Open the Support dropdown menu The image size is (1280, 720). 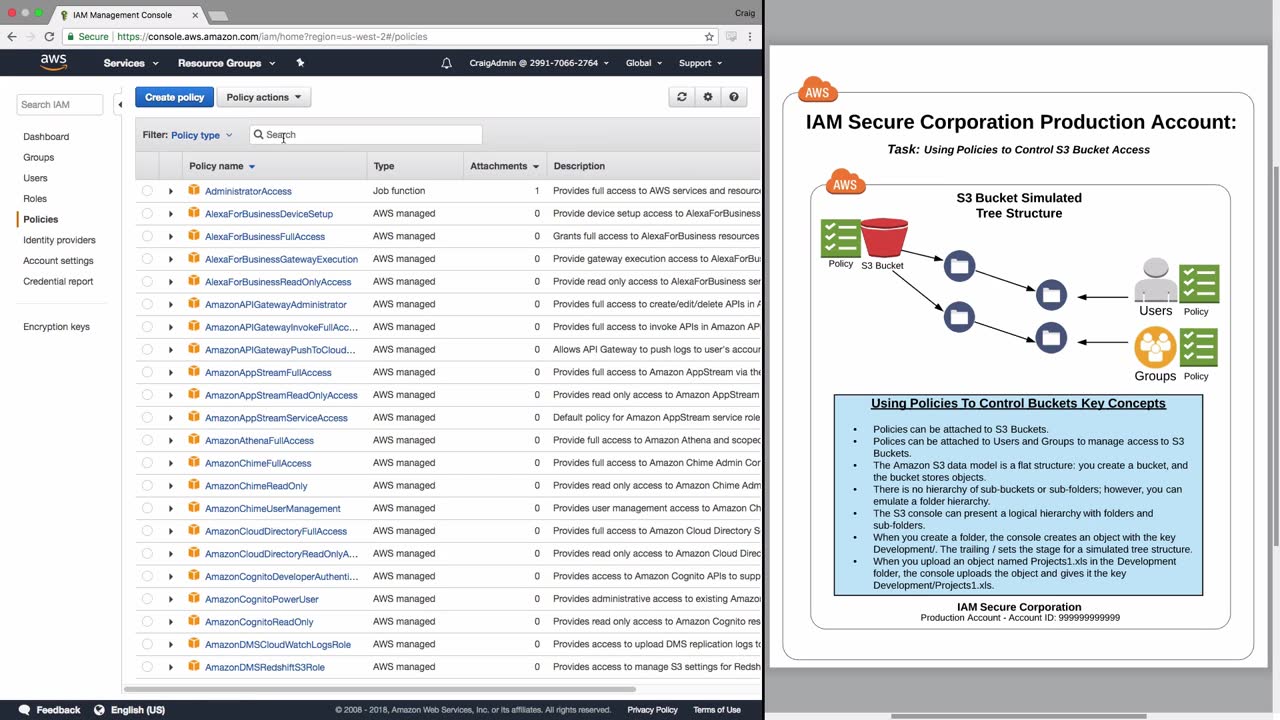[x=700, y=63]
